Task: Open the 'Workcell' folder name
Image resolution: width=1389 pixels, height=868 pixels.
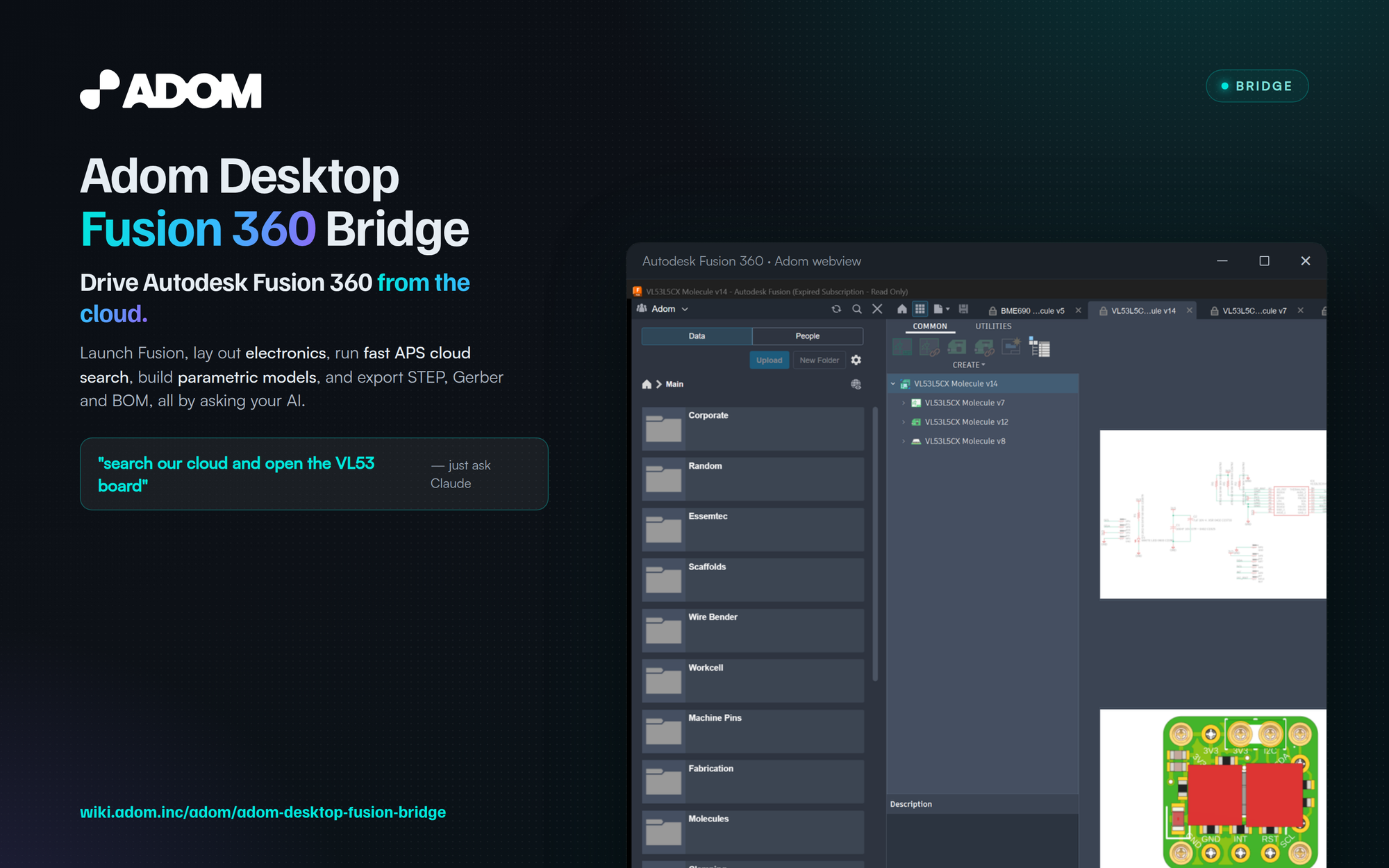Action: (x=706, y=668)
